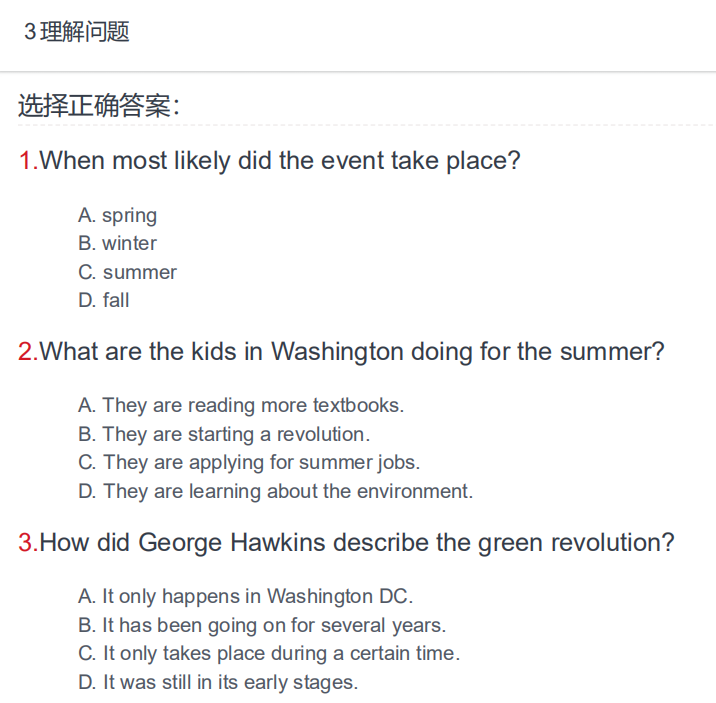Screen dimensions: 716x703
Task: Choose answer C. summer
Action: [127, 272]
